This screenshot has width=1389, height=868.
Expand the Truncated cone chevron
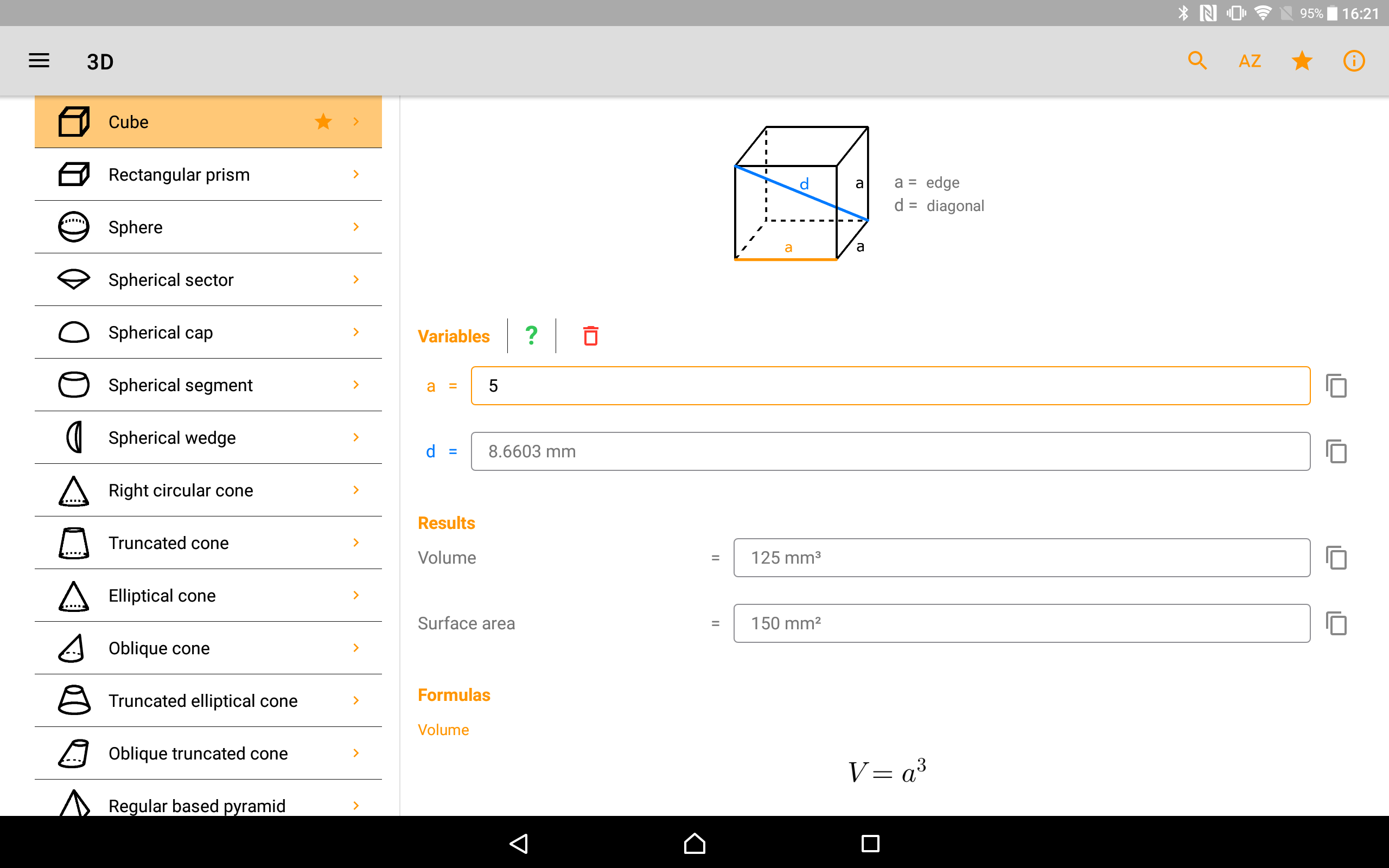click(356, 543)
